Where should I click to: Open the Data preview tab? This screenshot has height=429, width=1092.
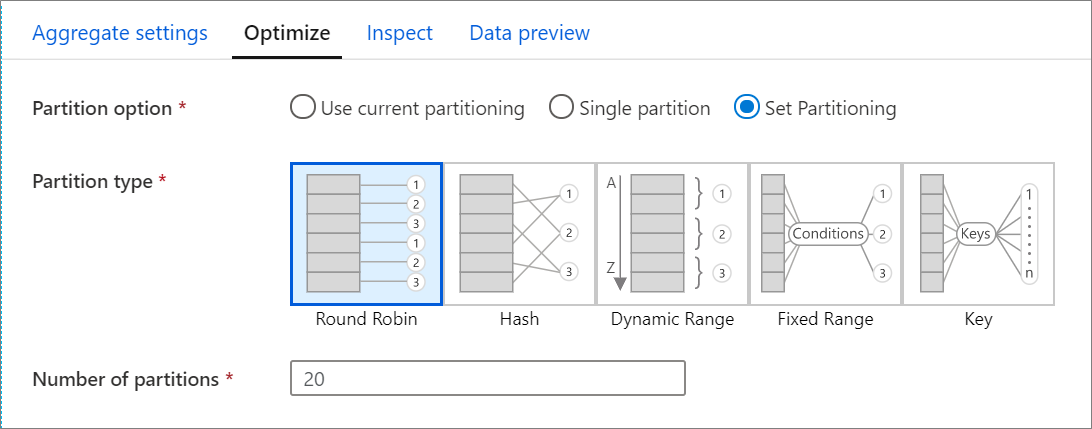pyautogui.click(x=530, y=33)
